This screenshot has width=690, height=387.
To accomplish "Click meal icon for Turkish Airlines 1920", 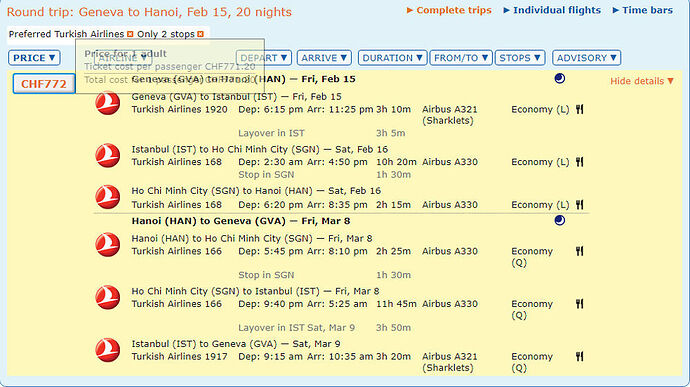I will click(580, 110).
